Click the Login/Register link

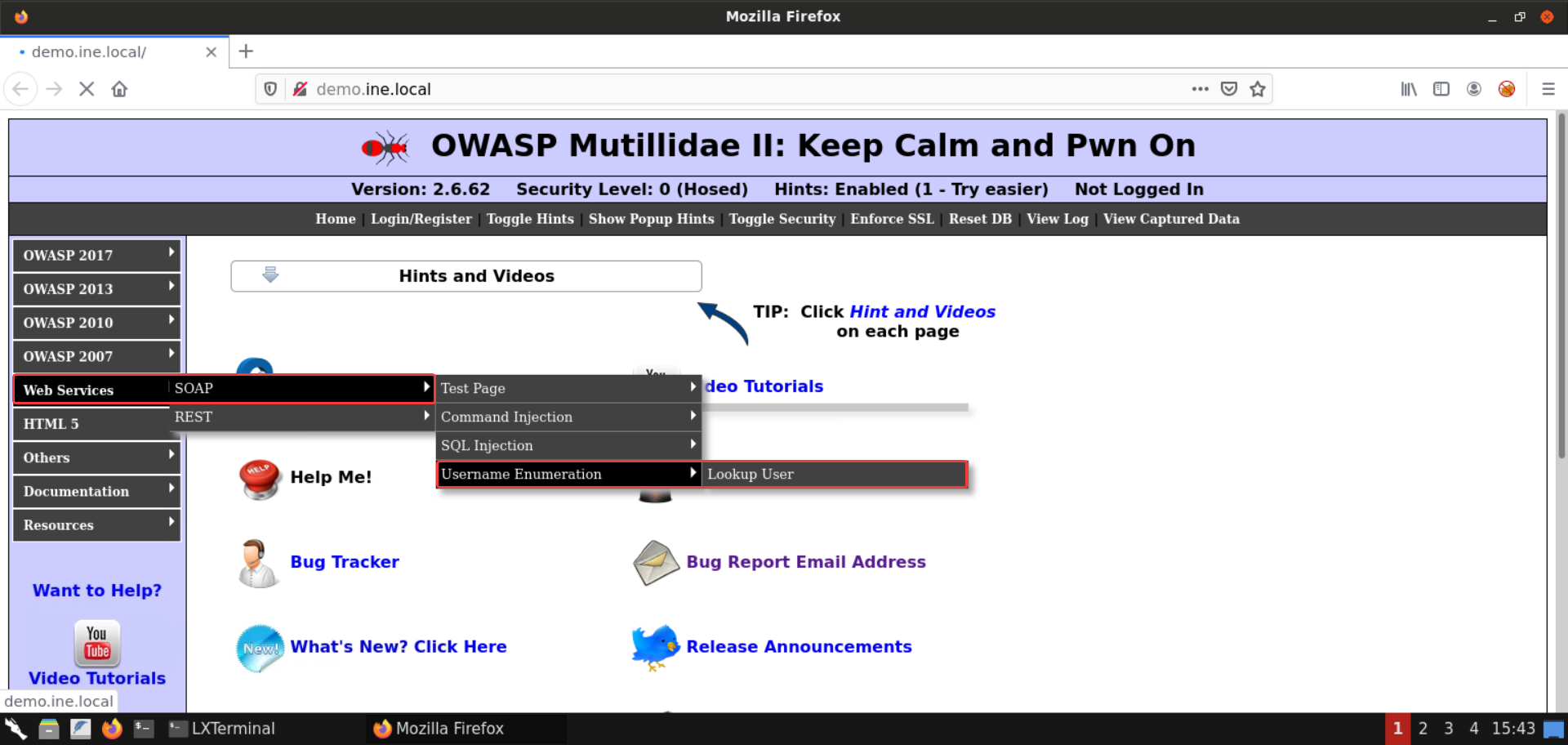click(x=421, y=219)
